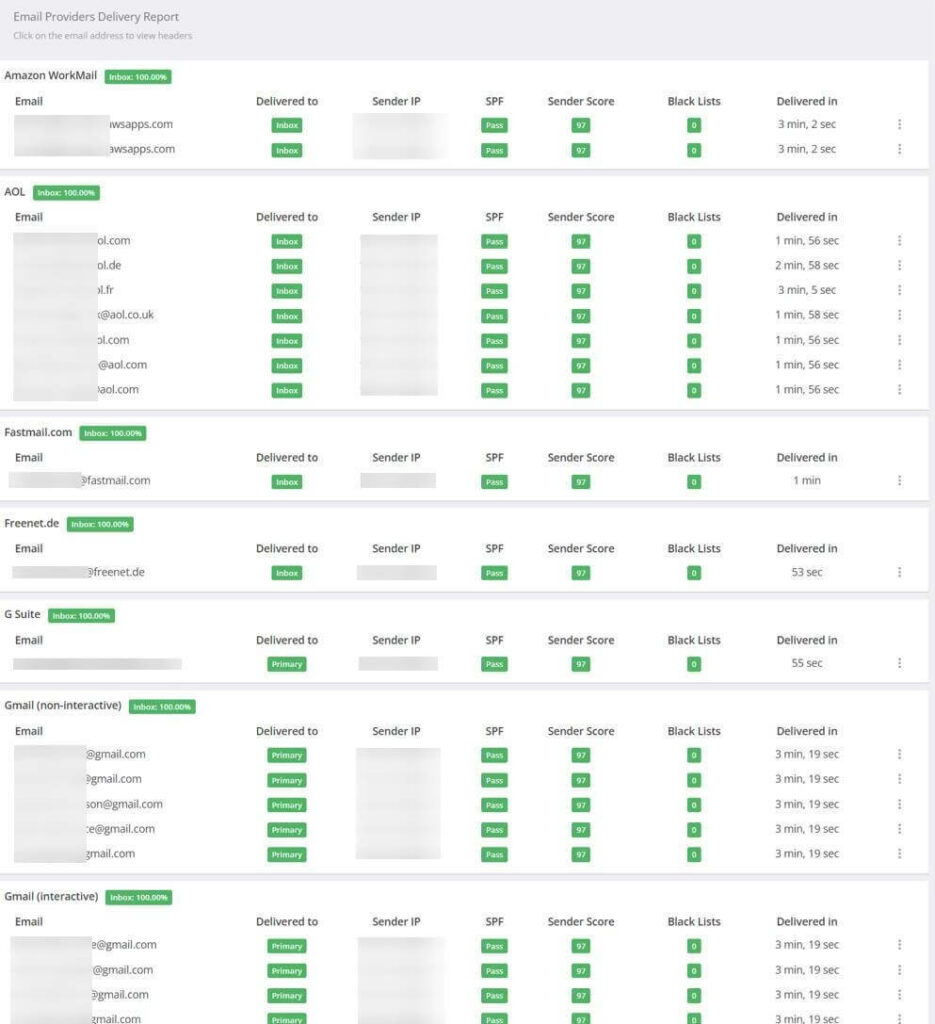Viewport: 935px width, 1024px height.
Task: Click the blurred sender IP in the Freenet.de row
Action: click(x=396, y=573)
